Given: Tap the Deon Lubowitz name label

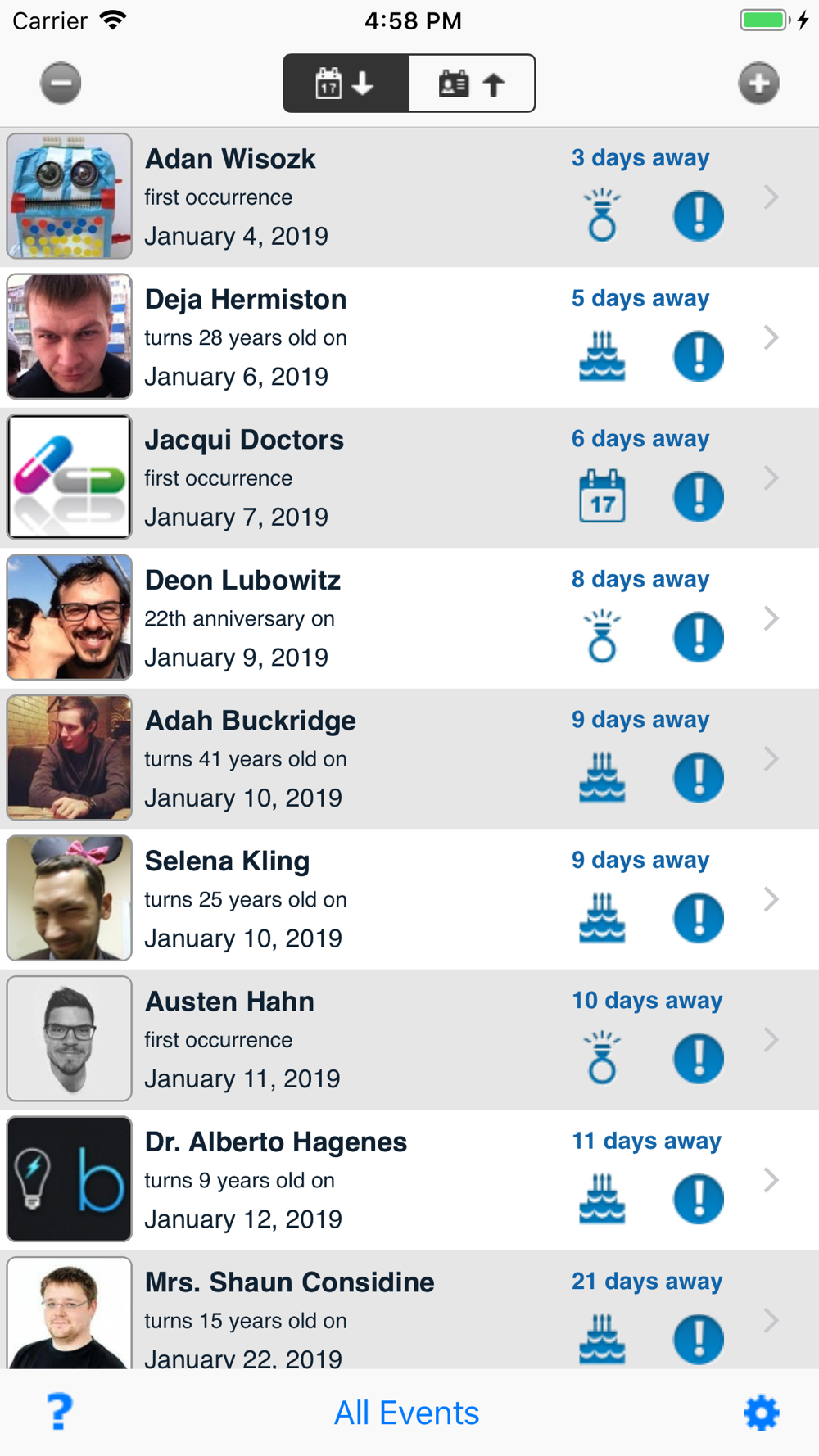Looking at the screenshot, I should 242,580.
